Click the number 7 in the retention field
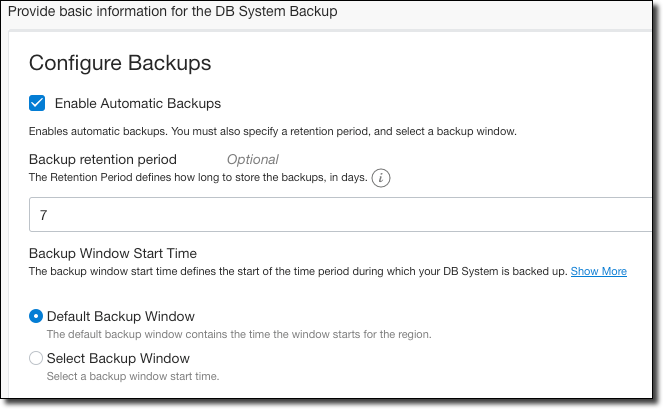The height and width of the screenshot is (409, 663). point(44,215)
